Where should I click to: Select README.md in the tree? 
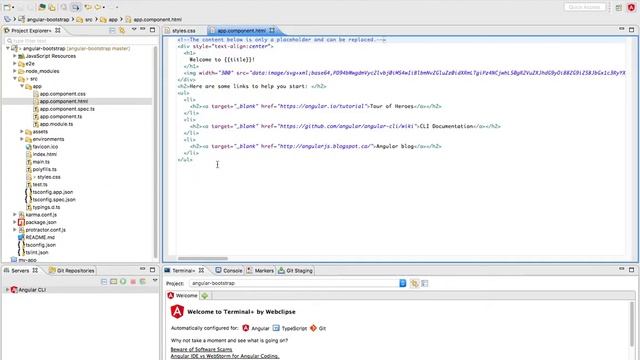click(x=40, y=237)
